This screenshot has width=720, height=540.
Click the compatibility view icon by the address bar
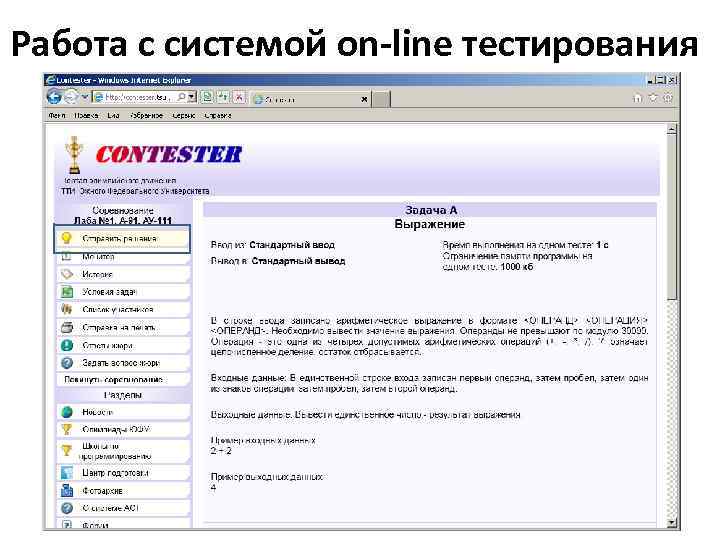pos(207,97)
